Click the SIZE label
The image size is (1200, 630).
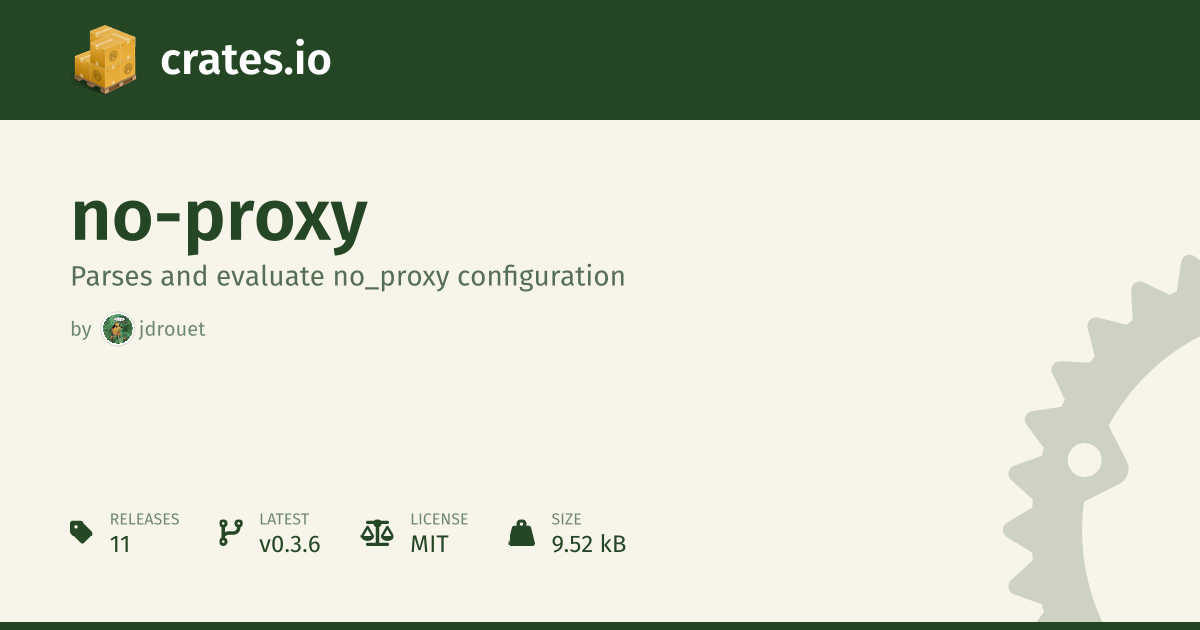pyautogui.click(x=566, y=520)
